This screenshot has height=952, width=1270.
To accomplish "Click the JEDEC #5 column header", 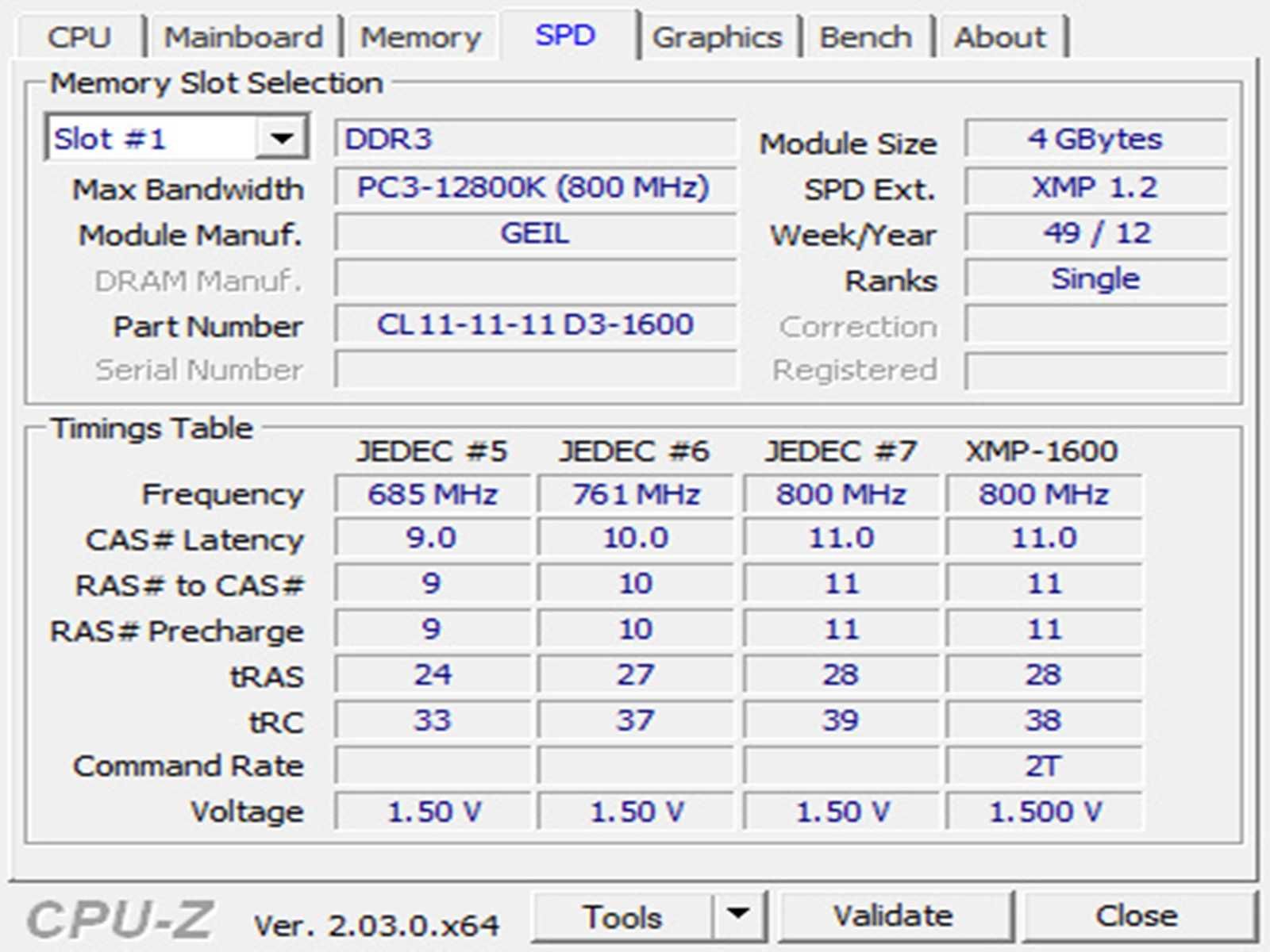I will [x=432, y=451].
